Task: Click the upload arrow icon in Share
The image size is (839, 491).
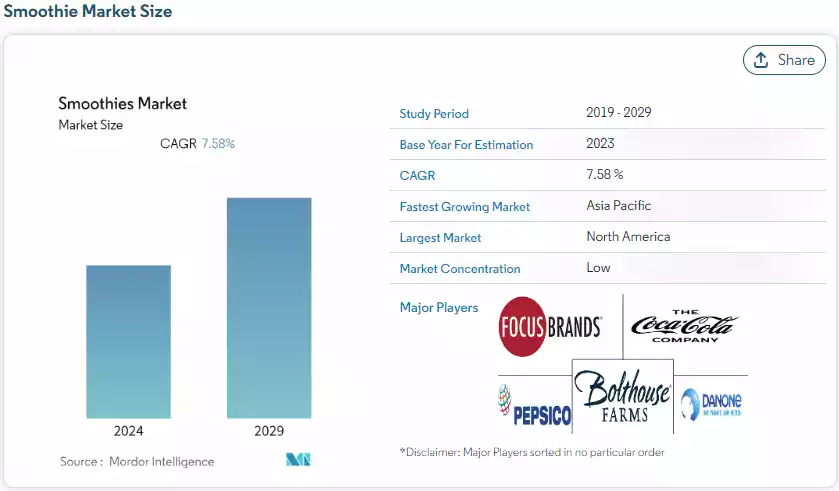Action: click(x=761, y=60)
